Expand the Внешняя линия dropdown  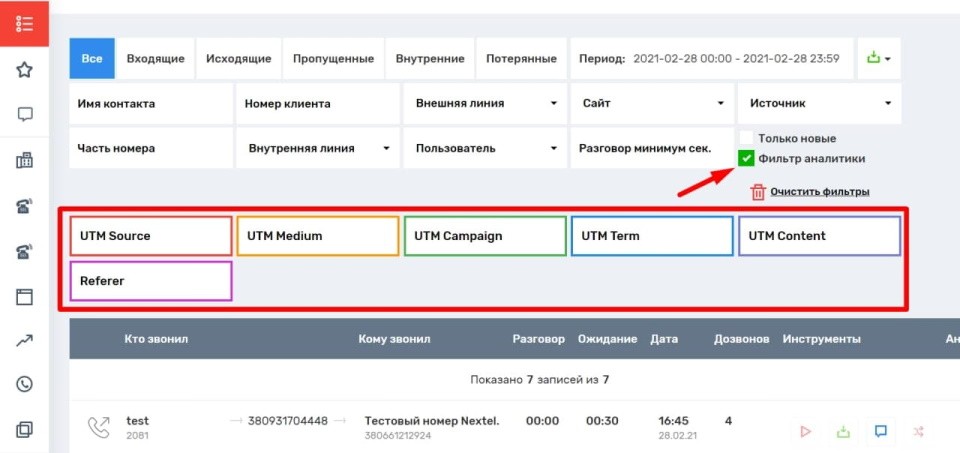tap(484, 104)
